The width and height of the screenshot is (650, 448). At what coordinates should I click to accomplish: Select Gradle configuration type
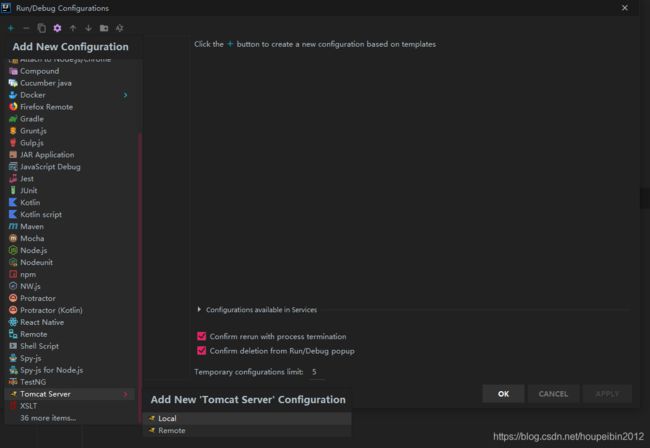click(32, 119)
